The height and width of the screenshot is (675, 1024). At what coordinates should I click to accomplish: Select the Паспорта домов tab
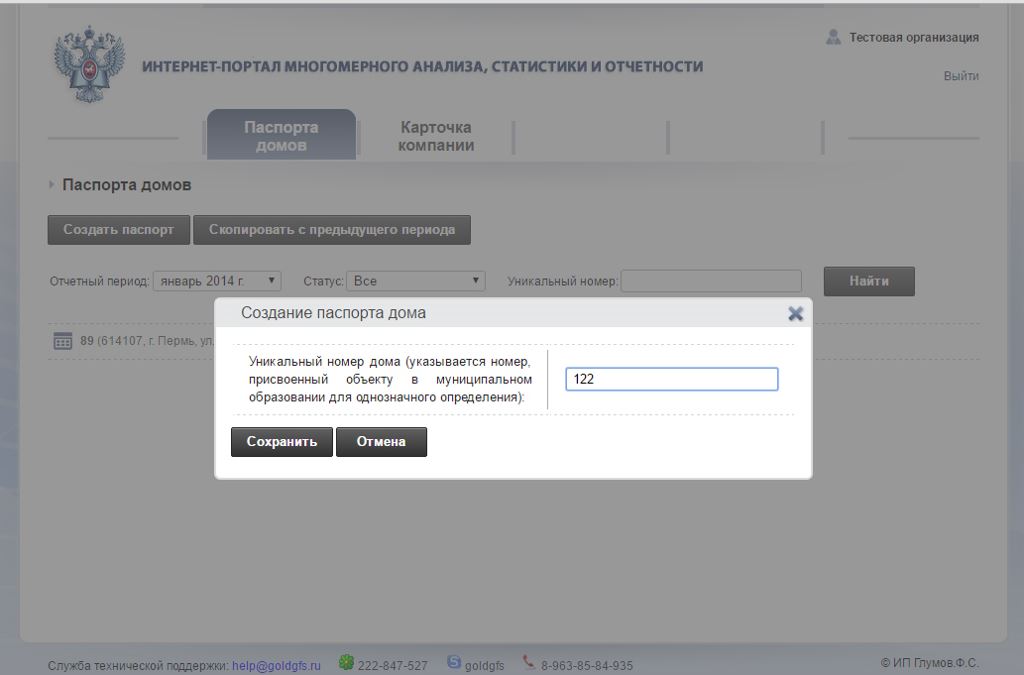[x=280, y=134]
